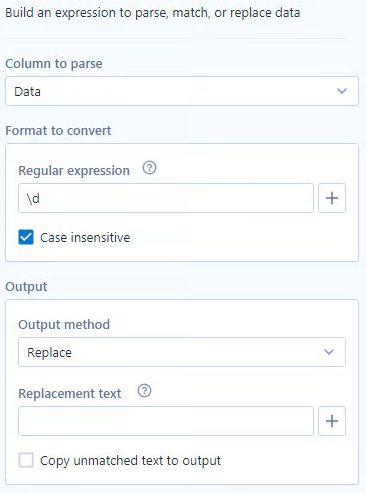Open the Regular expression help icon
Viewport: 366px width, 493px height.
[149, 168]
